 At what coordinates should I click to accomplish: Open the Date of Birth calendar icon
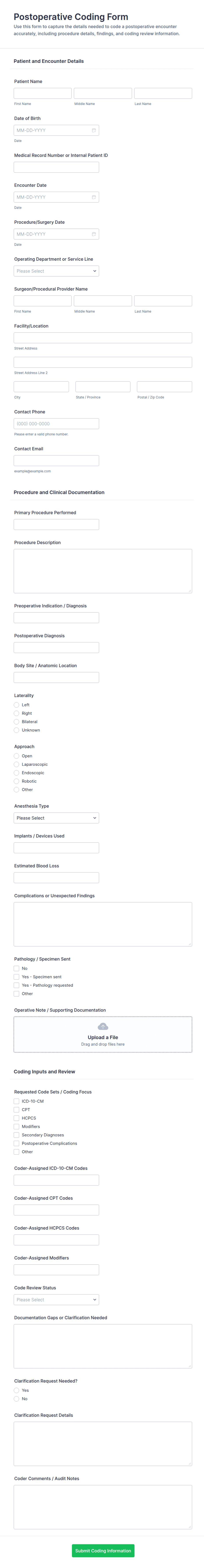click(x=94, y=130)
